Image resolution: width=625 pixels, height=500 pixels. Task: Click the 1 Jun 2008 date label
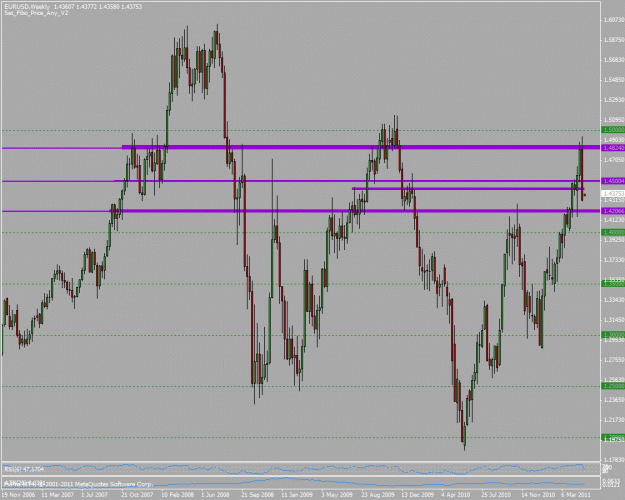tap(215, 495)
